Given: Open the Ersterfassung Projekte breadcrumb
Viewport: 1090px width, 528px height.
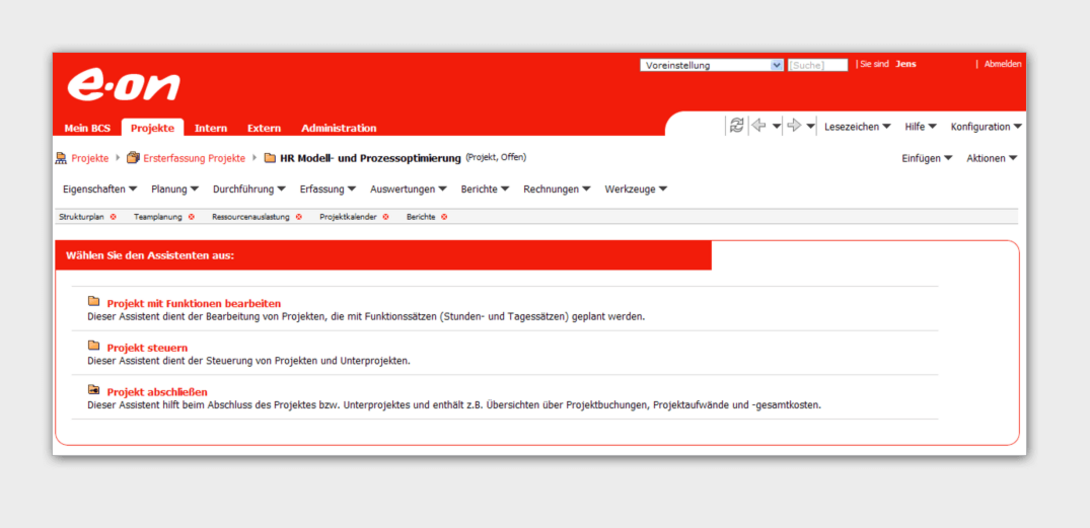Looking at the screenshot, I should click(x=194, y=158).
